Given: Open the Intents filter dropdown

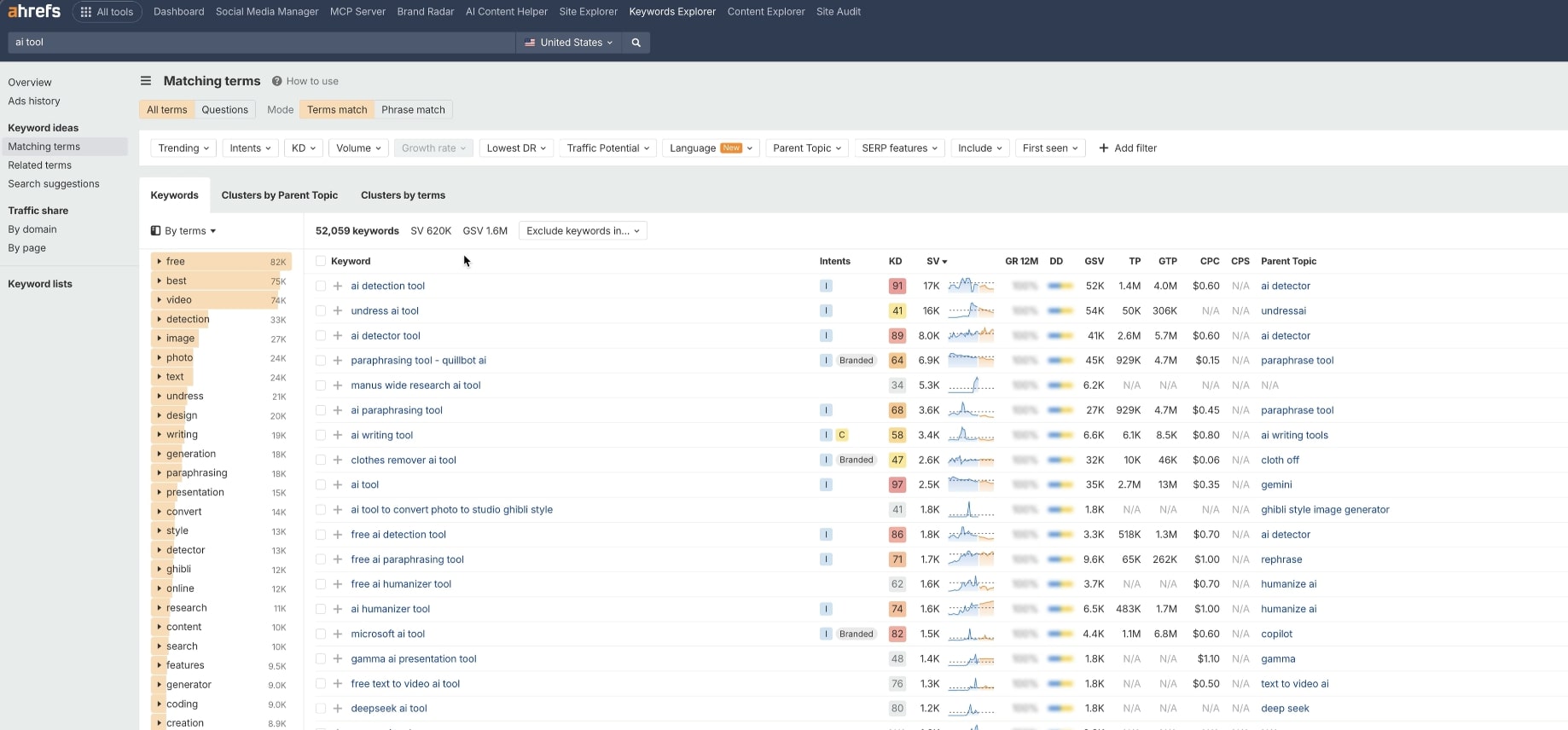Looking at the screenshot, I should [250, 148].
